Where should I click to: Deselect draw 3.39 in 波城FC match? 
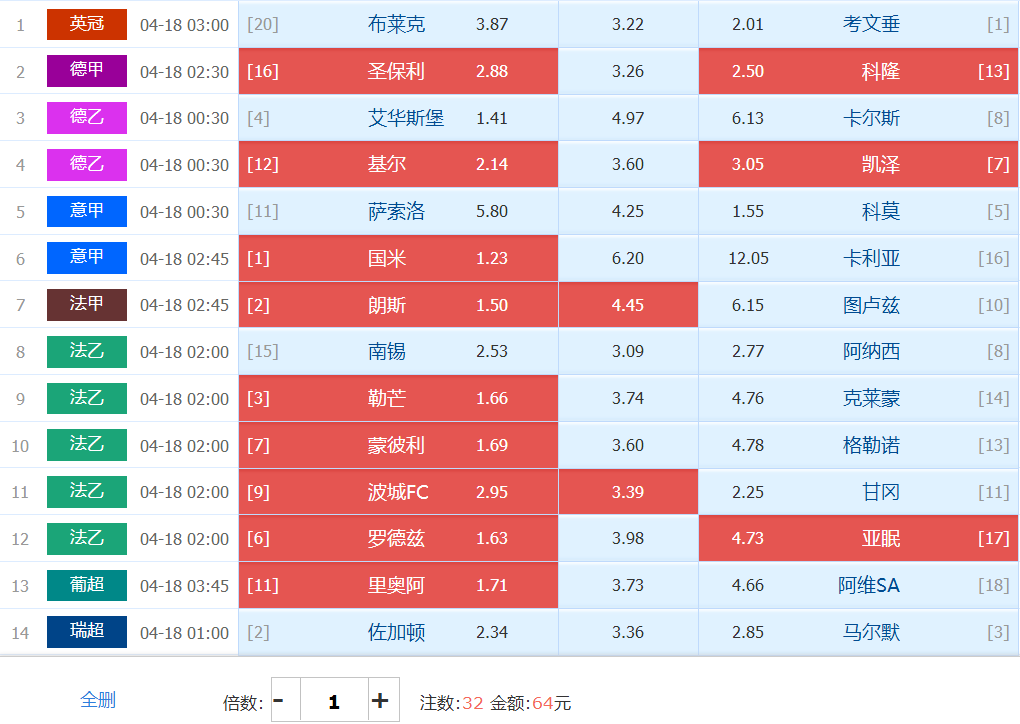pyautogui.click(x=628, y=492)
